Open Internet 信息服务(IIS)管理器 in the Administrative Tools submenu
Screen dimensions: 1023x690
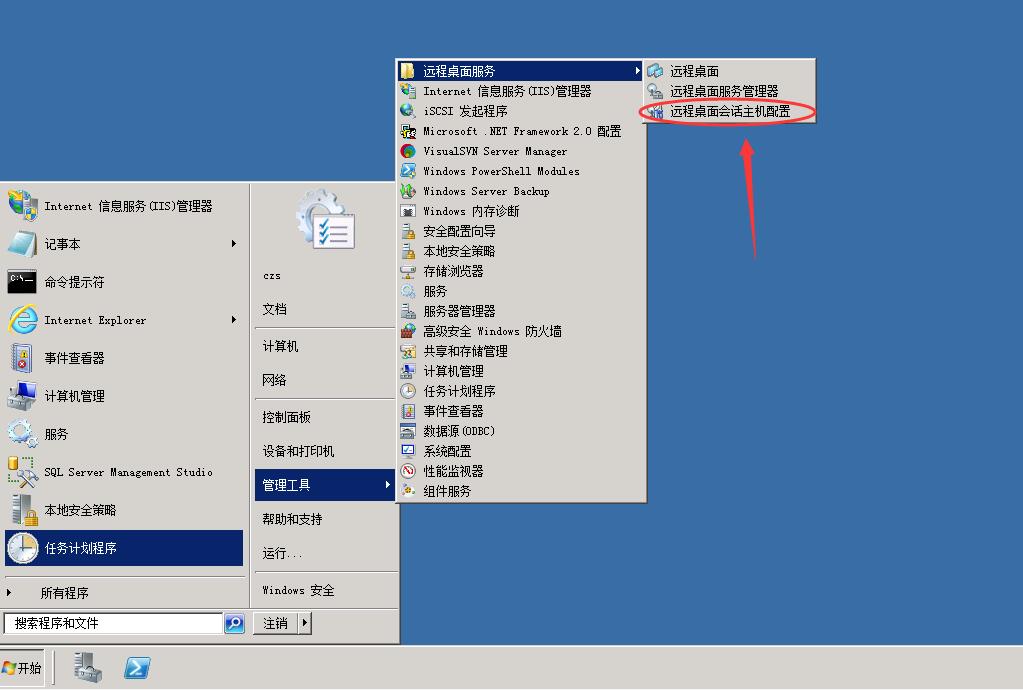tap(520, 91)
